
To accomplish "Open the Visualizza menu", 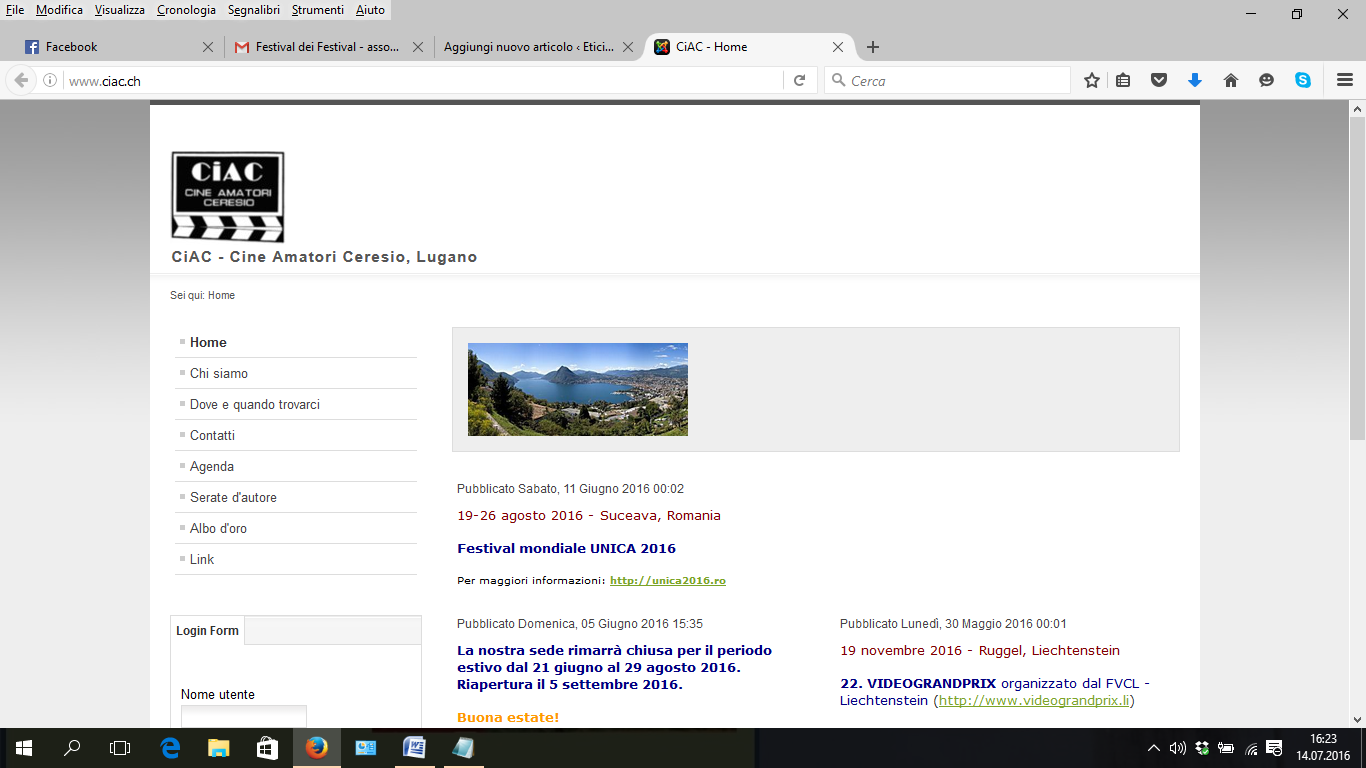I will (120, 10).
